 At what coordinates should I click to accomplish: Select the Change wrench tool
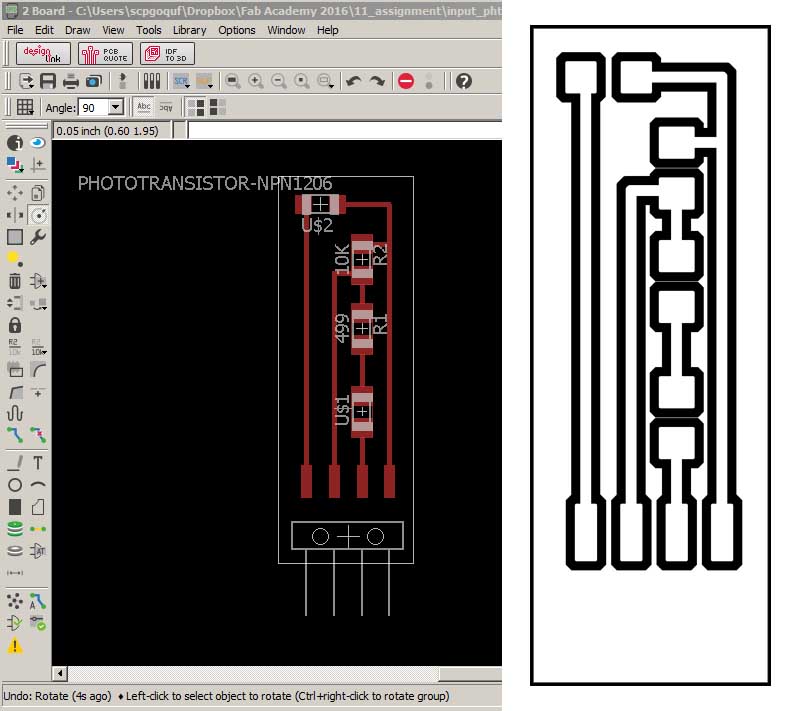click(x=38, y=237)
